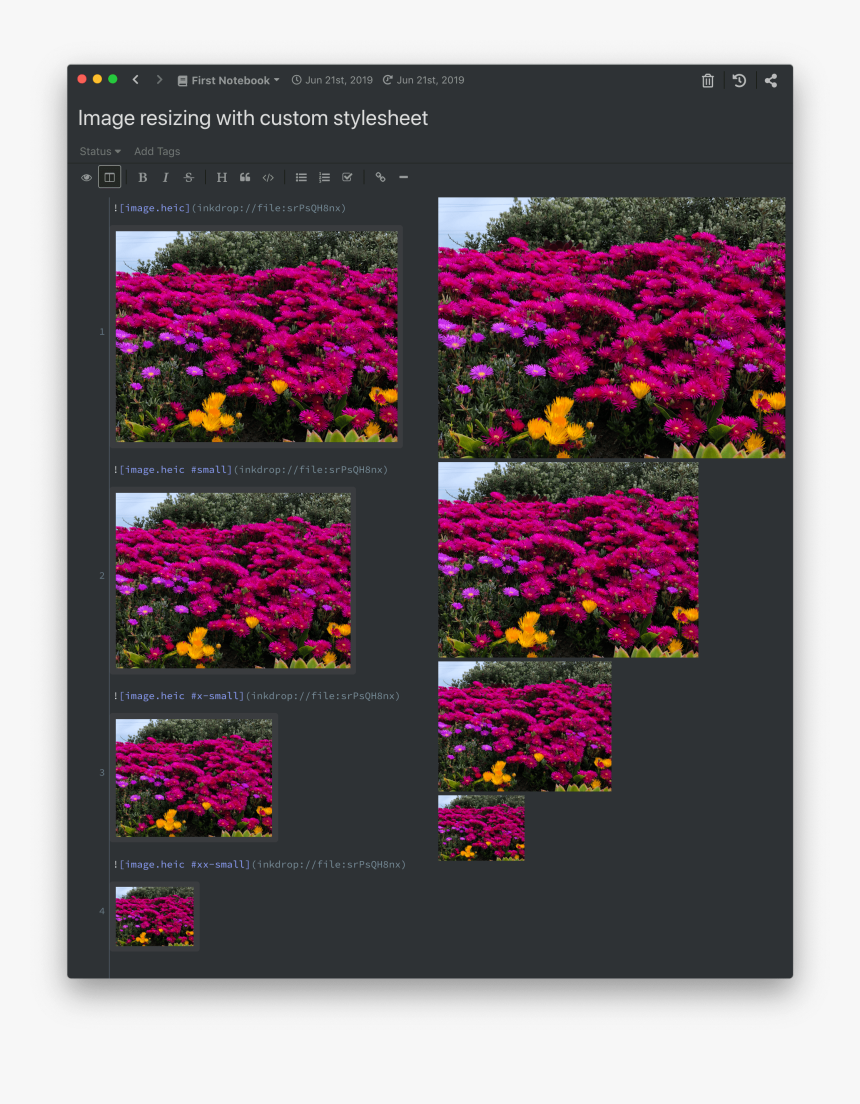
Task: Insert a task list checkbox item
Action: 346,177
